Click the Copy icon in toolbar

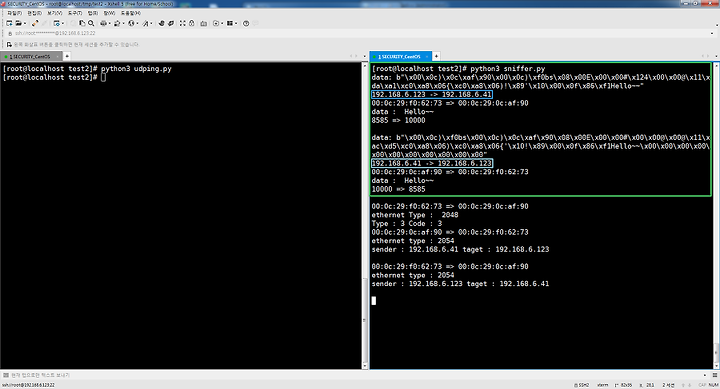coord(82,23)
